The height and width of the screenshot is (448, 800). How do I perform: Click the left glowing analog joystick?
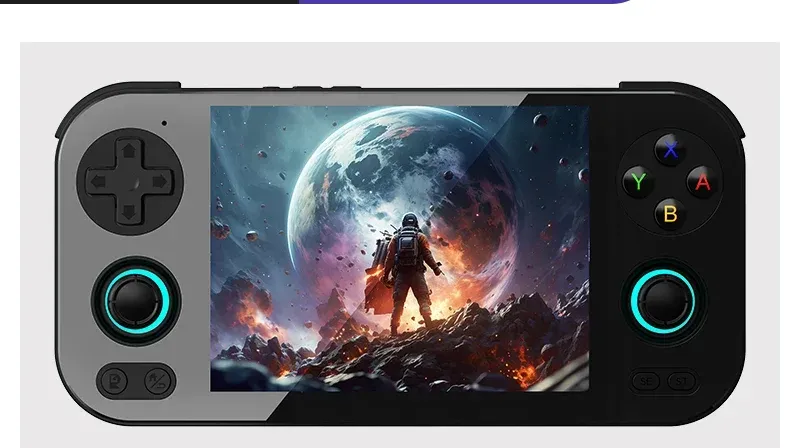(x=137, y=301)
